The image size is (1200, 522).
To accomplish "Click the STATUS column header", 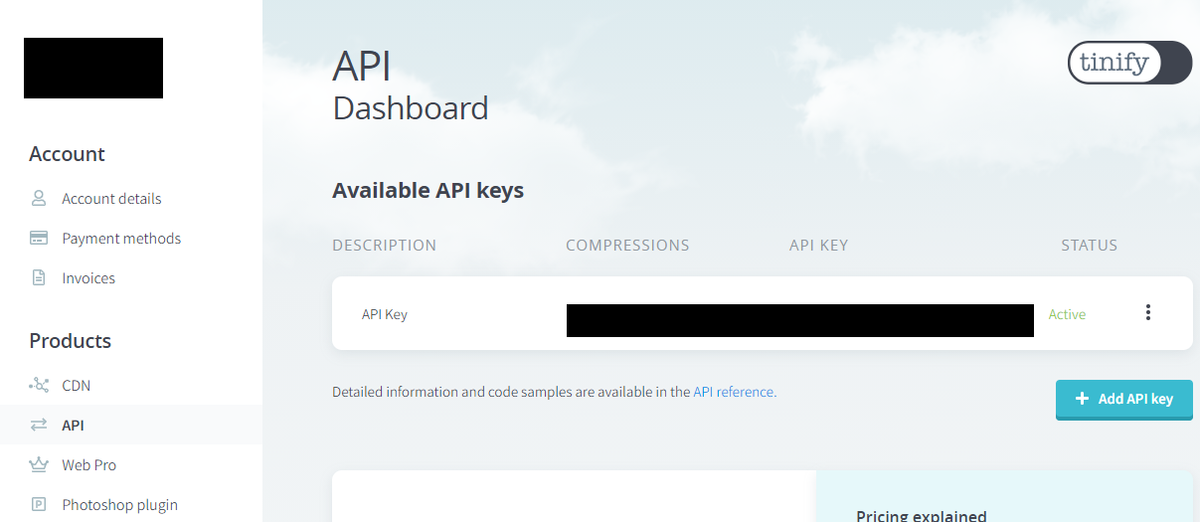I will (1089, 245).
